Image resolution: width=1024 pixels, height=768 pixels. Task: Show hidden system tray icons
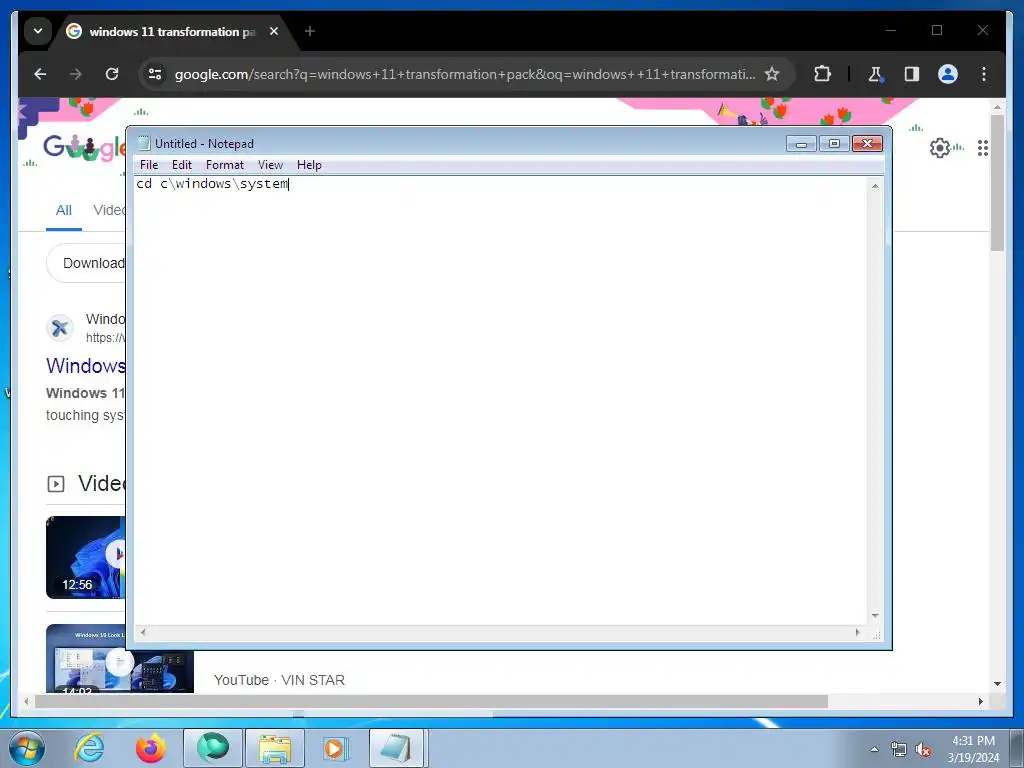coord(874,749)
